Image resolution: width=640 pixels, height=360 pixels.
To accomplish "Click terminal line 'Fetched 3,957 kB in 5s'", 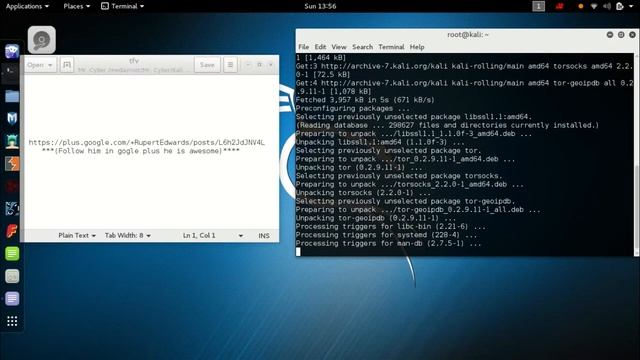I will [365, 100].
